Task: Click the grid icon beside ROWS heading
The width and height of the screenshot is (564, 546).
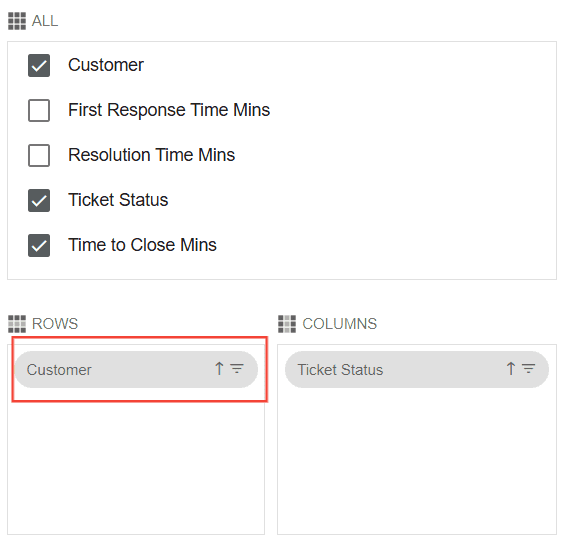Action: pos(17,324)
